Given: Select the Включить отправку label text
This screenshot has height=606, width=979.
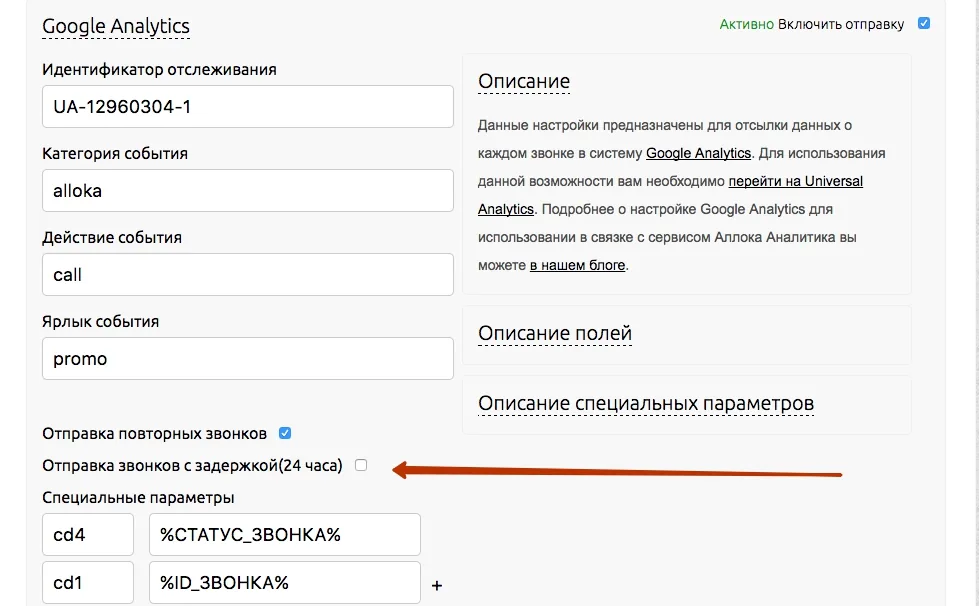Looking at the screenshot, I should click(x=841, y=24).
